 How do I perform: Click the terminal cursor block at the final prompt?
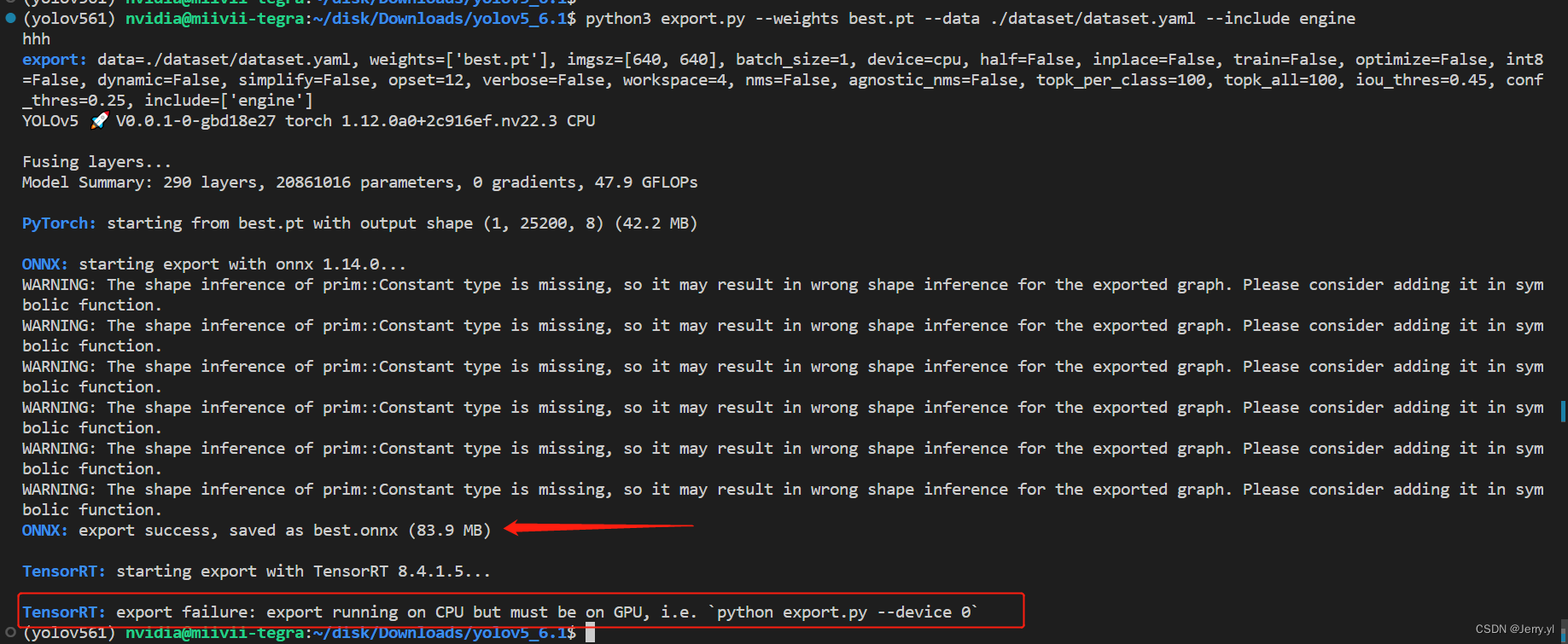(x=590, y=633)
